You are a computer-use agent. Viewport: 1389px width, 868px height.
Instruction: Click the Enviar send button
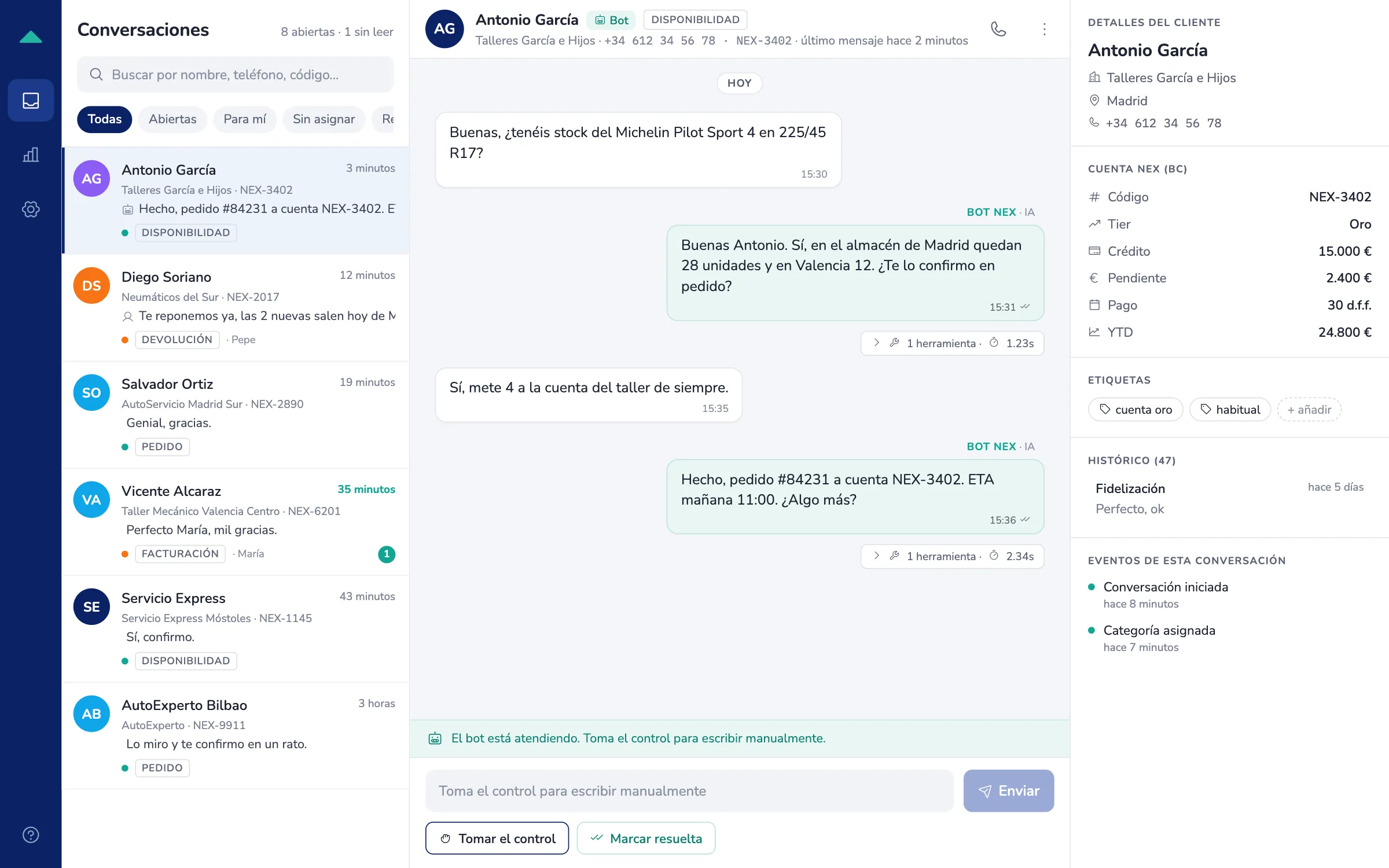pyautogui.click(x=1008, y=790)
